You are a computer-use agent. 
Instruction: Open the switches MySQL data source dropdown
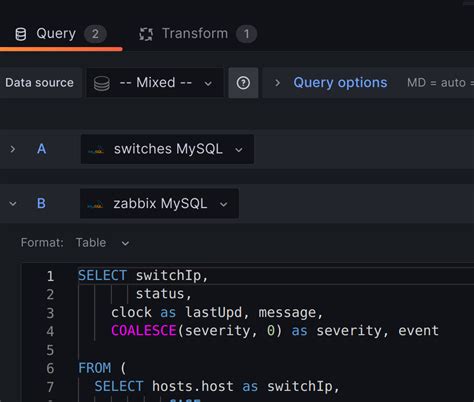pos(167,149)
